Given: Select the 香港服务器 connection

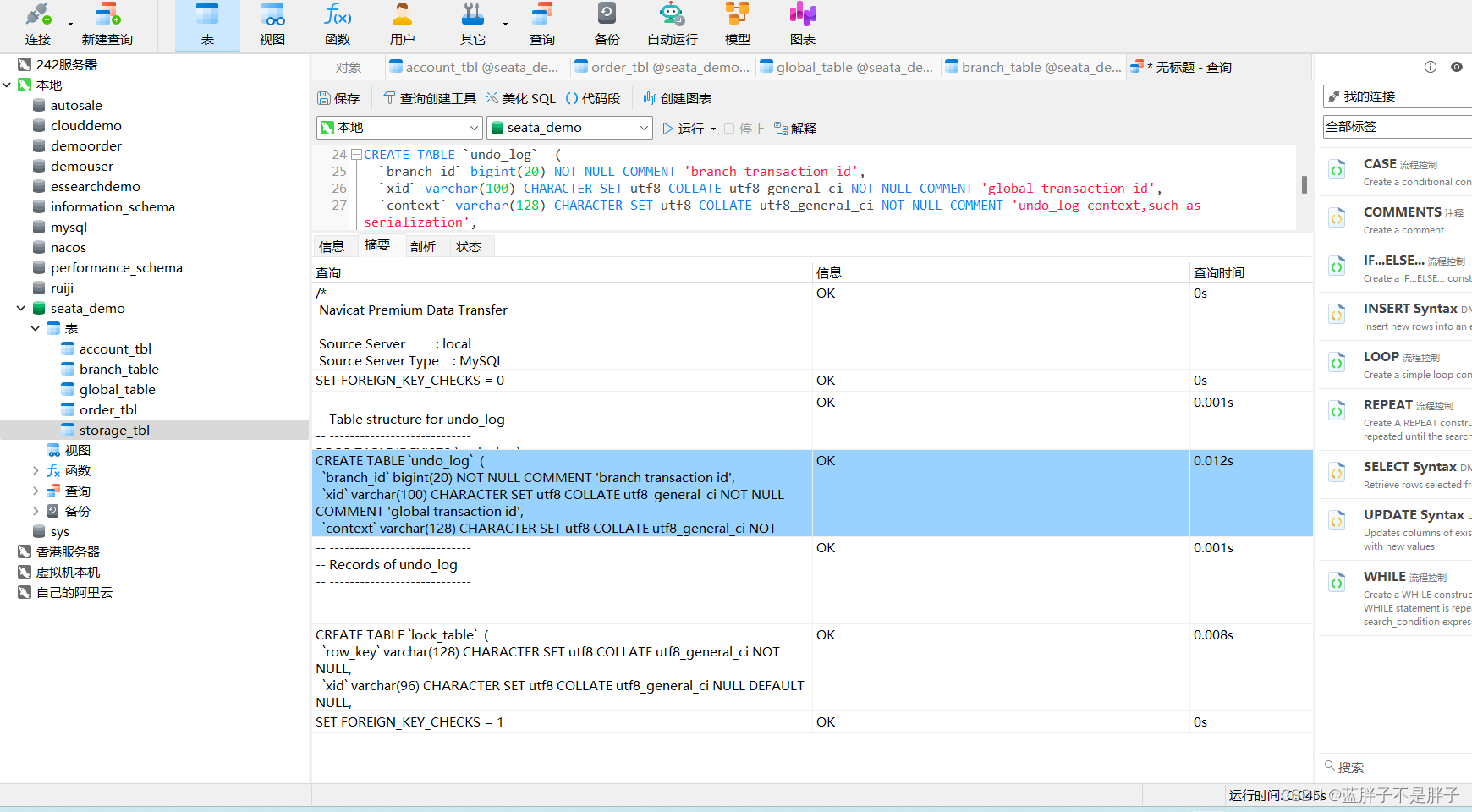Looking at the screenshot, I should [68, 551].
